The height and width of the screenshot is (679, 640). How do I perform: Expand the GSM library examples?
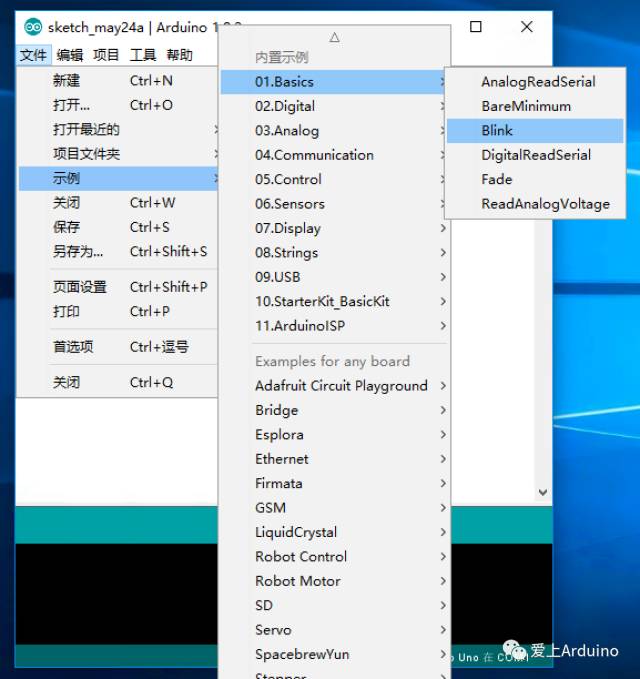pyautogui.click(x=334, y=508)
